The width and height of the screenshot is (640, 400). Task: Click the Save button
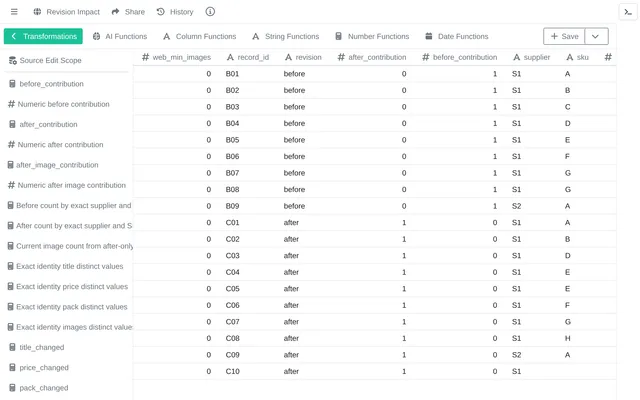pos(564,36)
